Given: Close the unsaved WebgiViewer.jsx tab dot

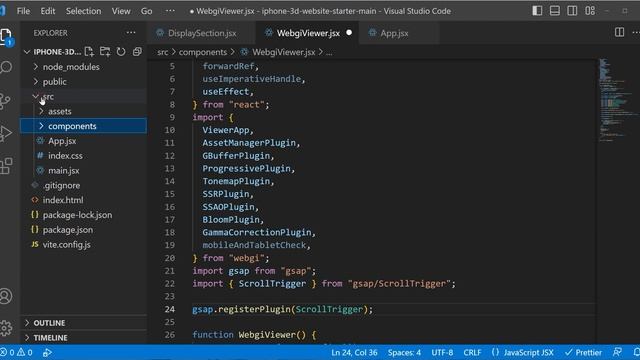Looking at the screenshot, I should pos(349,33).
